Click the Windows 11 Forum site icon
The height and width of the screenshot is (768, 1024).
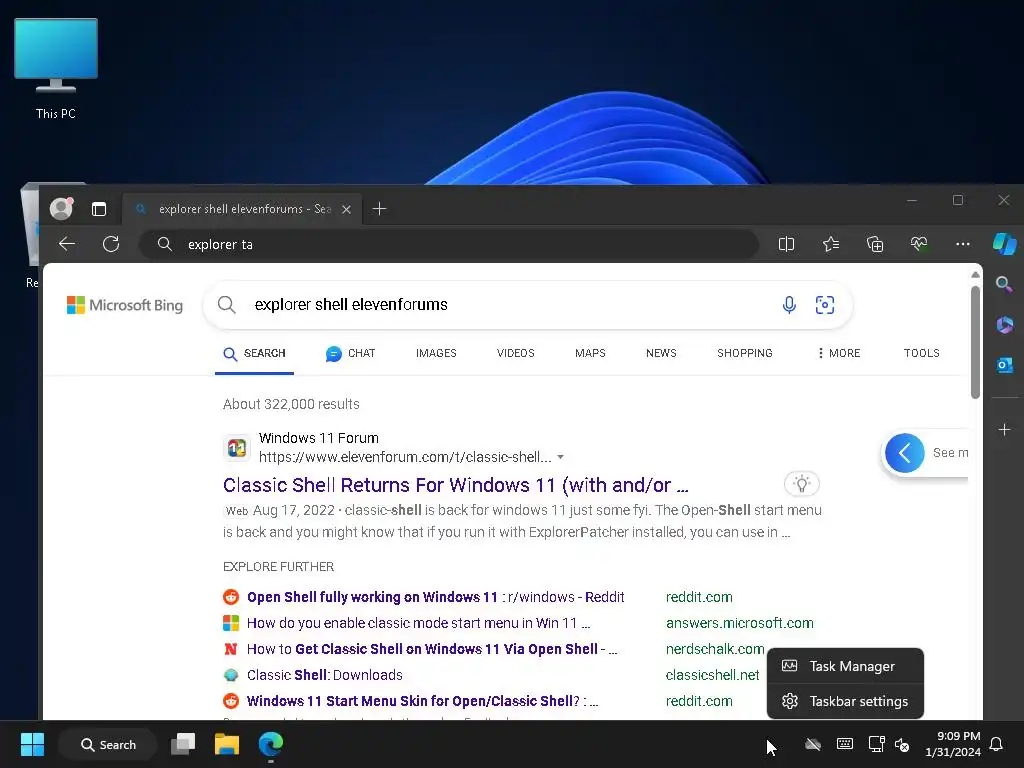pos(236,448)
